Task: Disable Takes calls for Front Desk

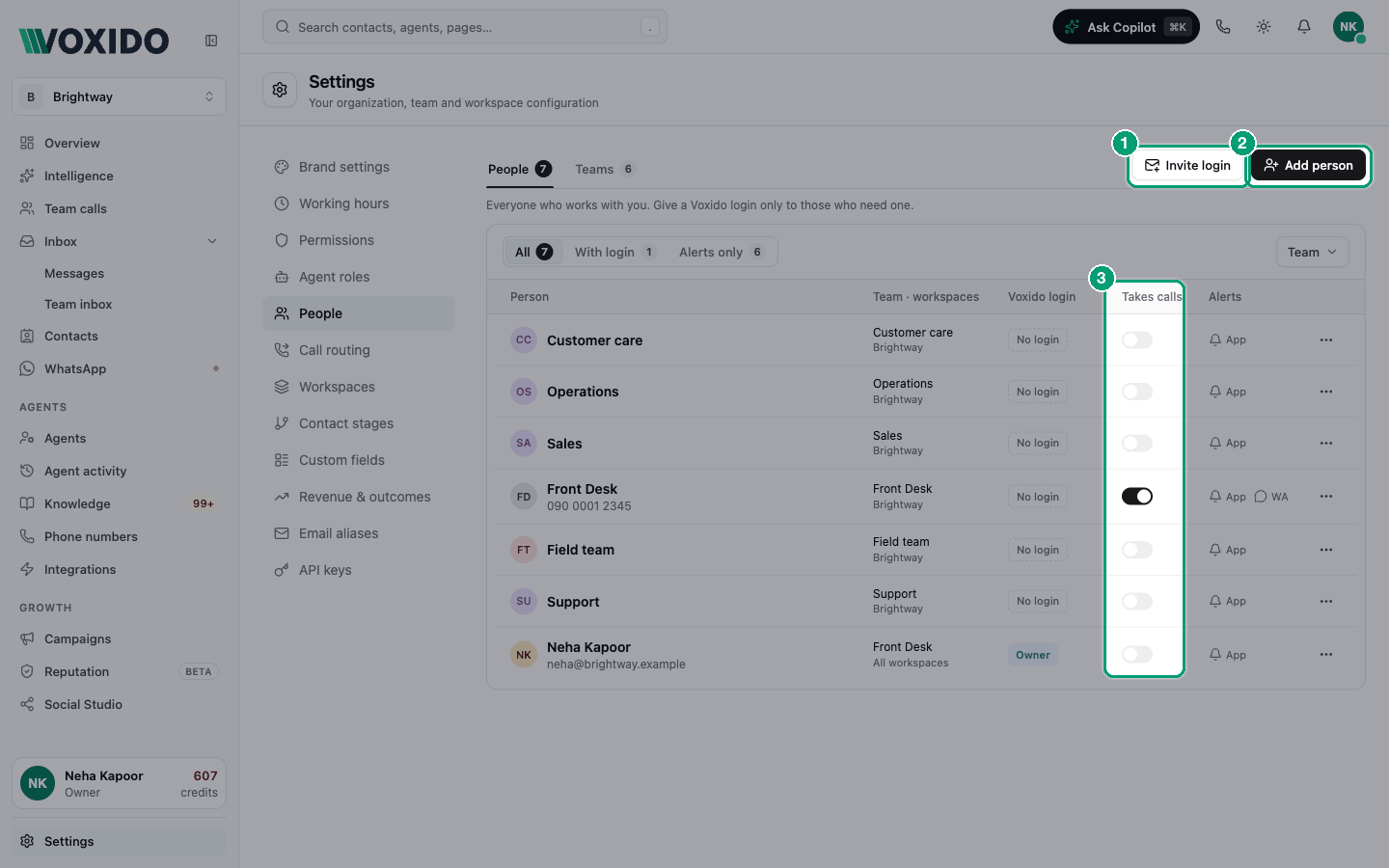Action: click(x=1137, y=497)
